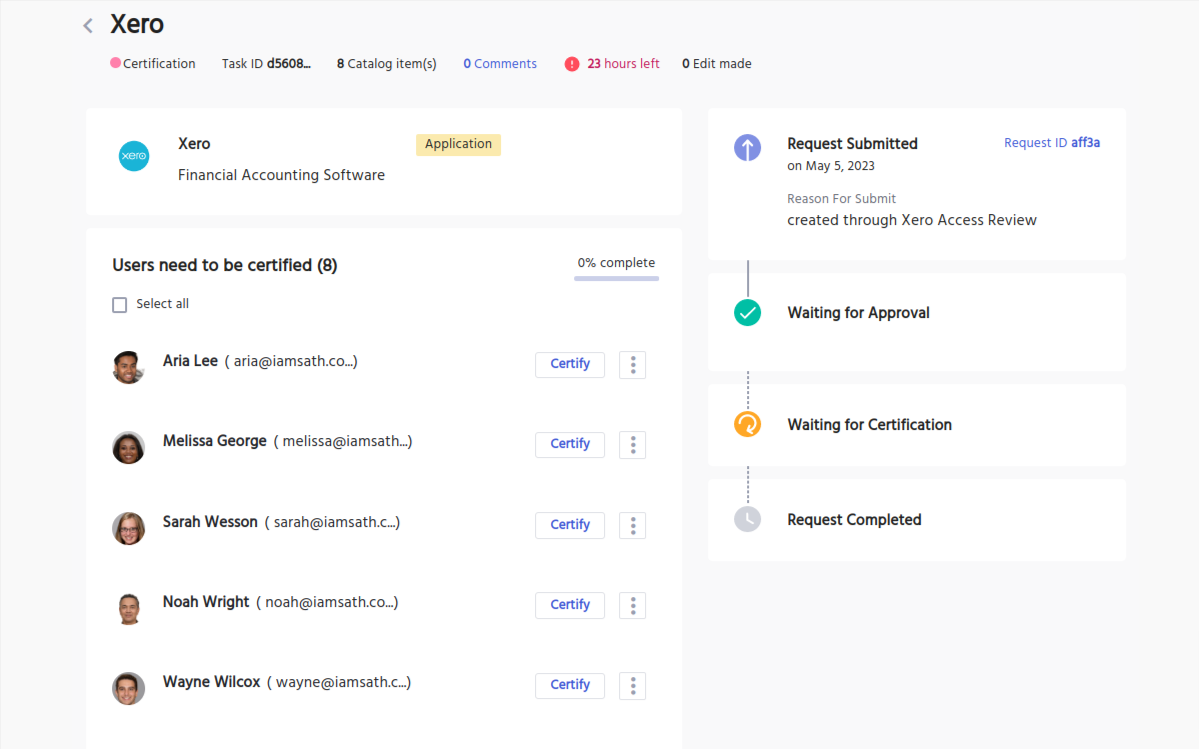Open the Request ID aff3a link
The height and width of the screenshot is (749, 1199).
[x=1051, y=143]
